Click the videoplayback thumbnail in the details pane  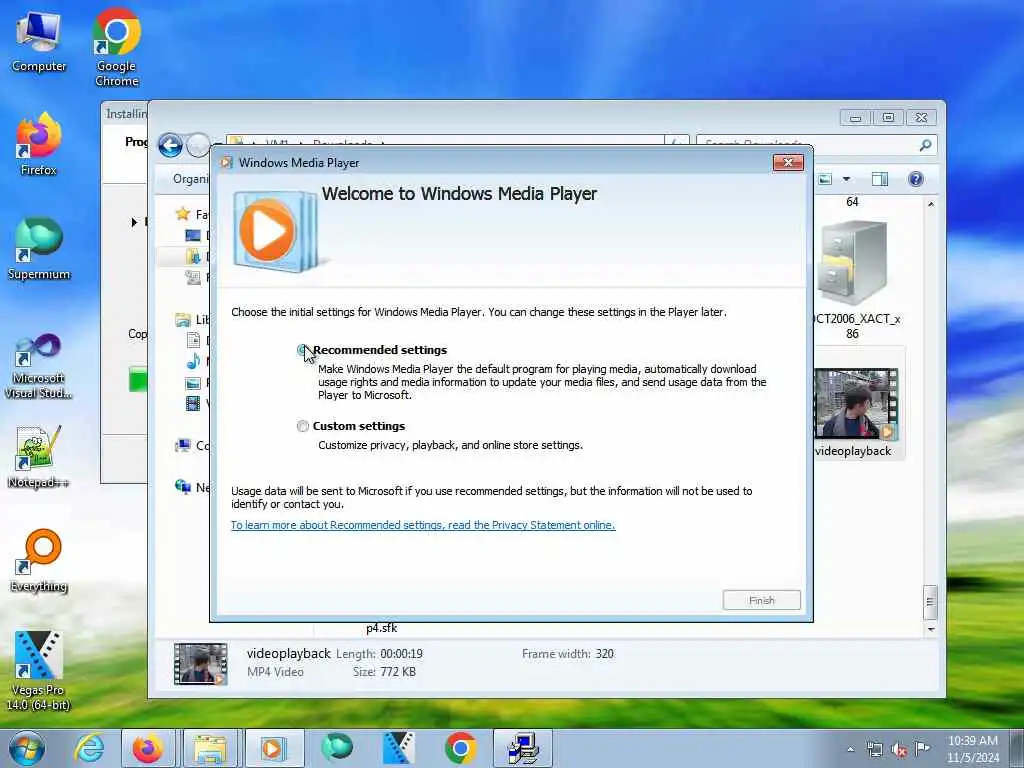click(x=200, y=664)
